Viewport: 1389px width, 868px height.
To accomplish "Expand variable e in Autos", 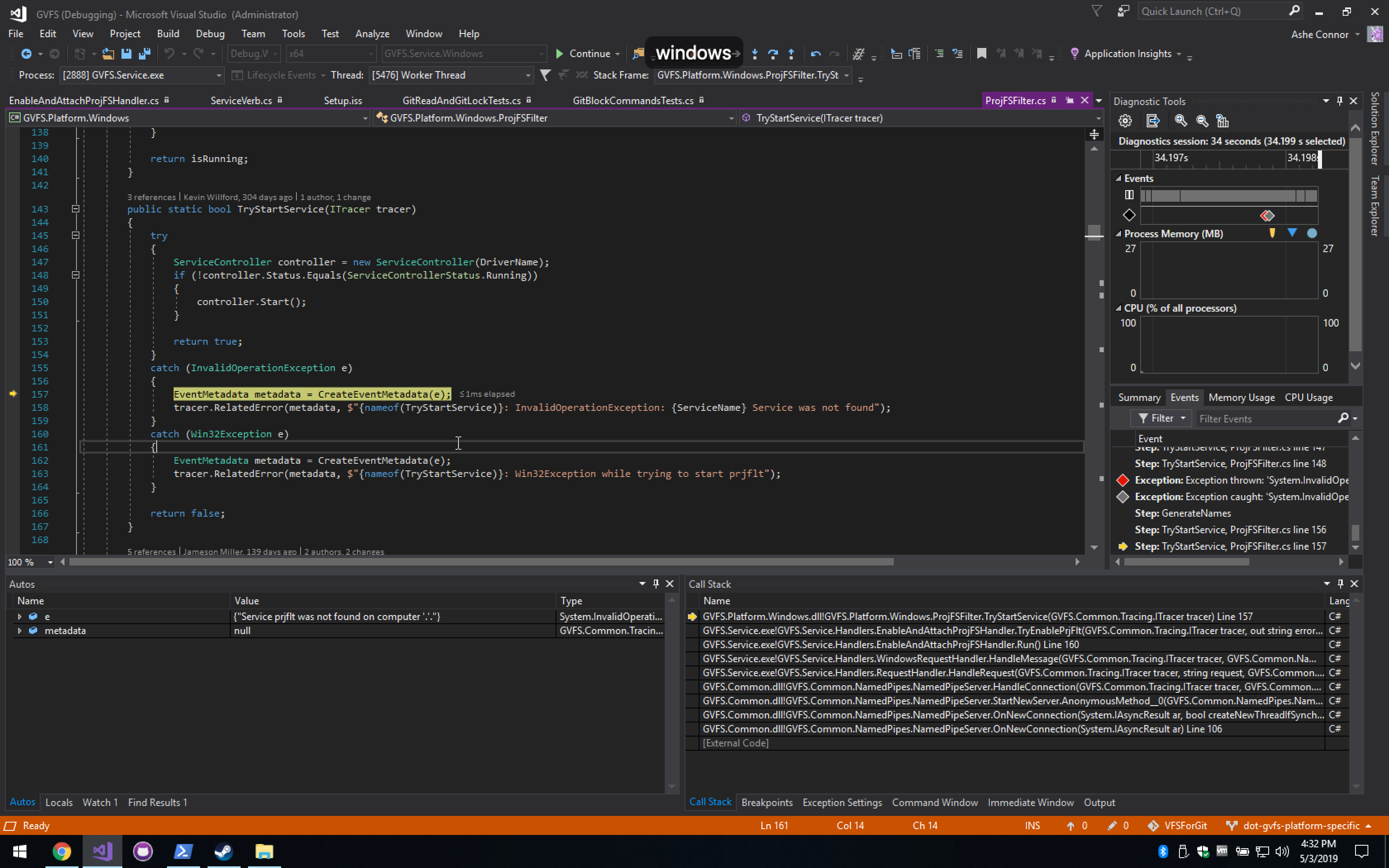I will click(19, 617).
